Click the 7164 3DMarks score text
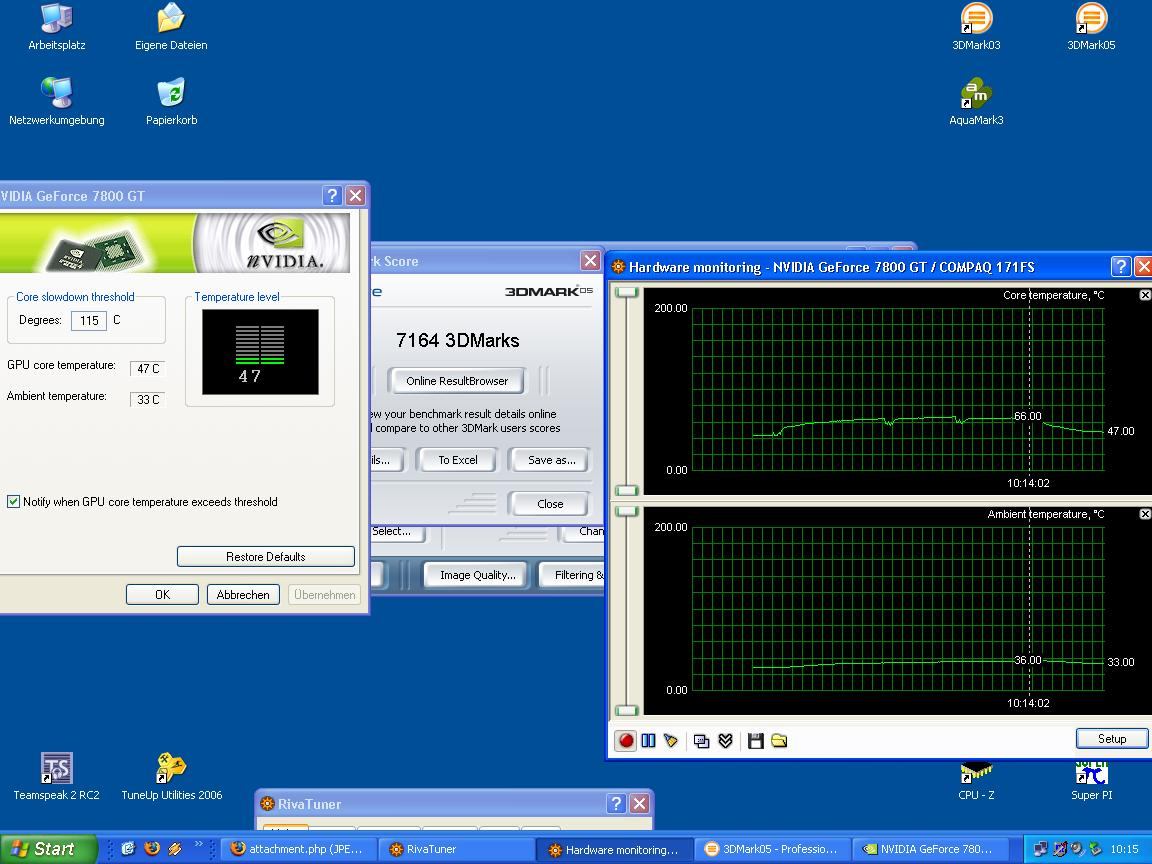This screenshot has width=1152, height=864. (458, 340)
